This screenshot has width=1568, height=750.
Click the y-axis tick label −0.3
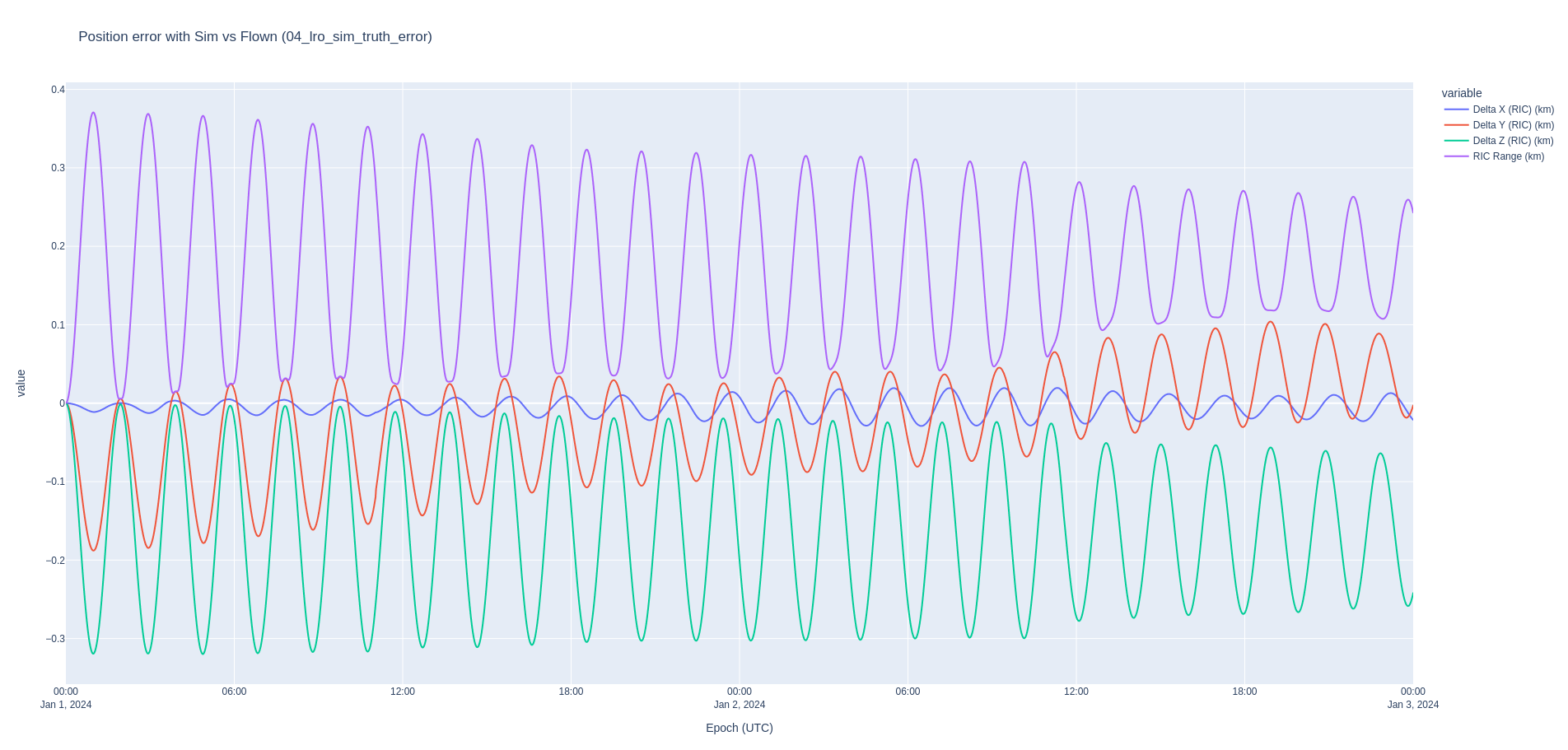(x=55, y=639)
